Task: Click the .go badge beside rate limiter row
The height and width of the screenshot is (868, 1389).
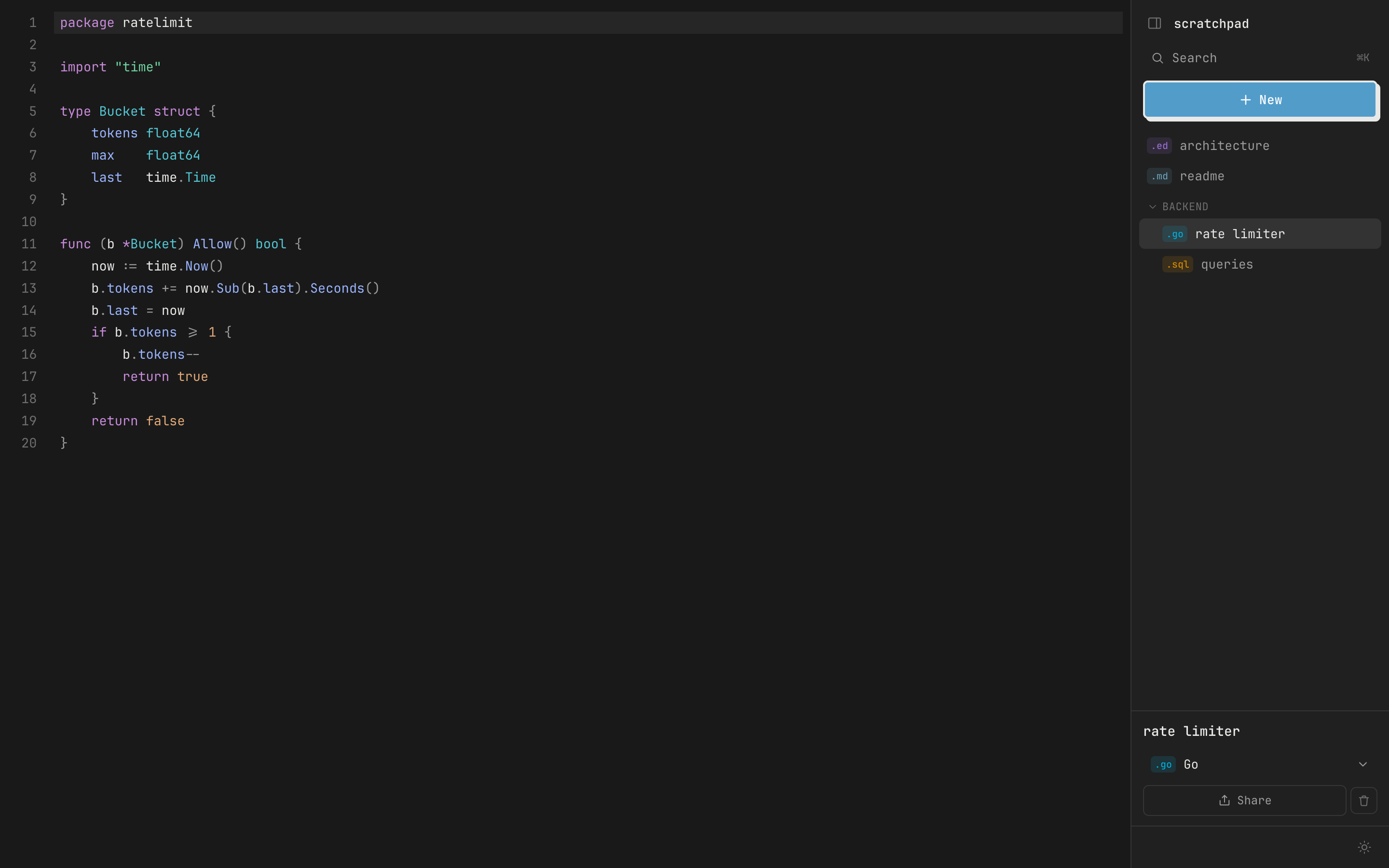Action: [x=1174, y=234]
